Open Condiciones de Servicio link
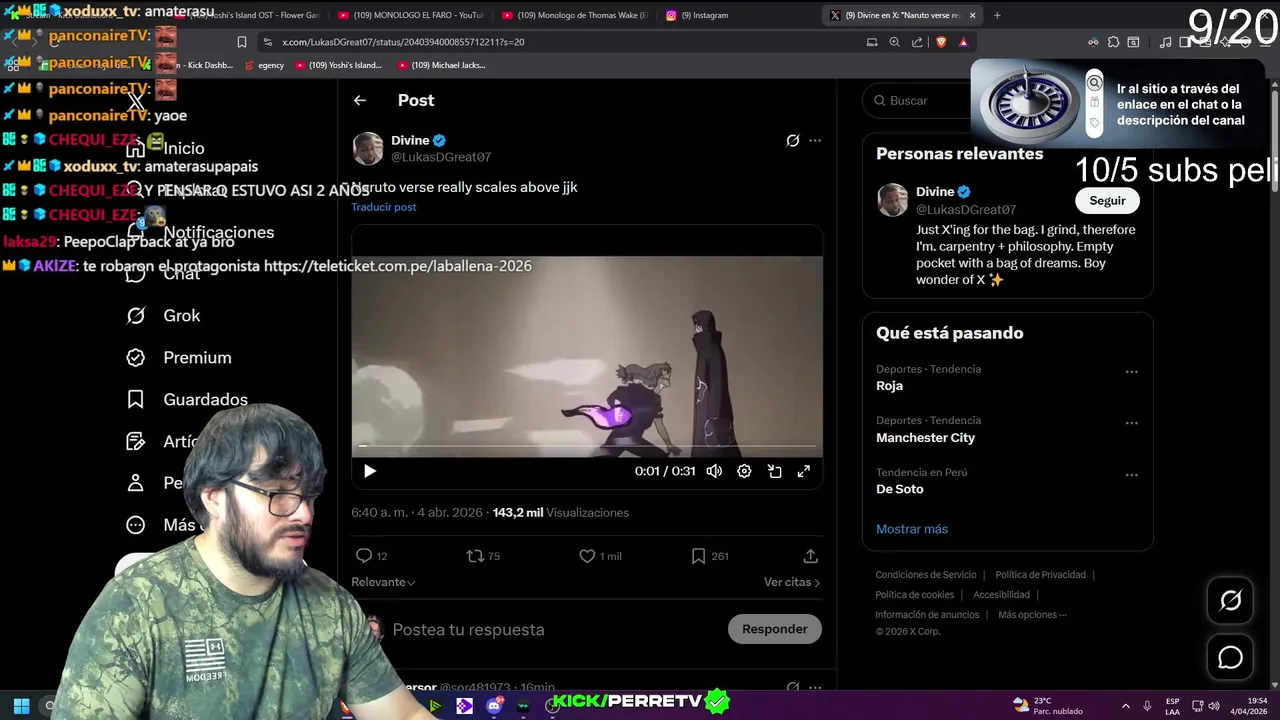The image size is (1280, 720). 926,575
